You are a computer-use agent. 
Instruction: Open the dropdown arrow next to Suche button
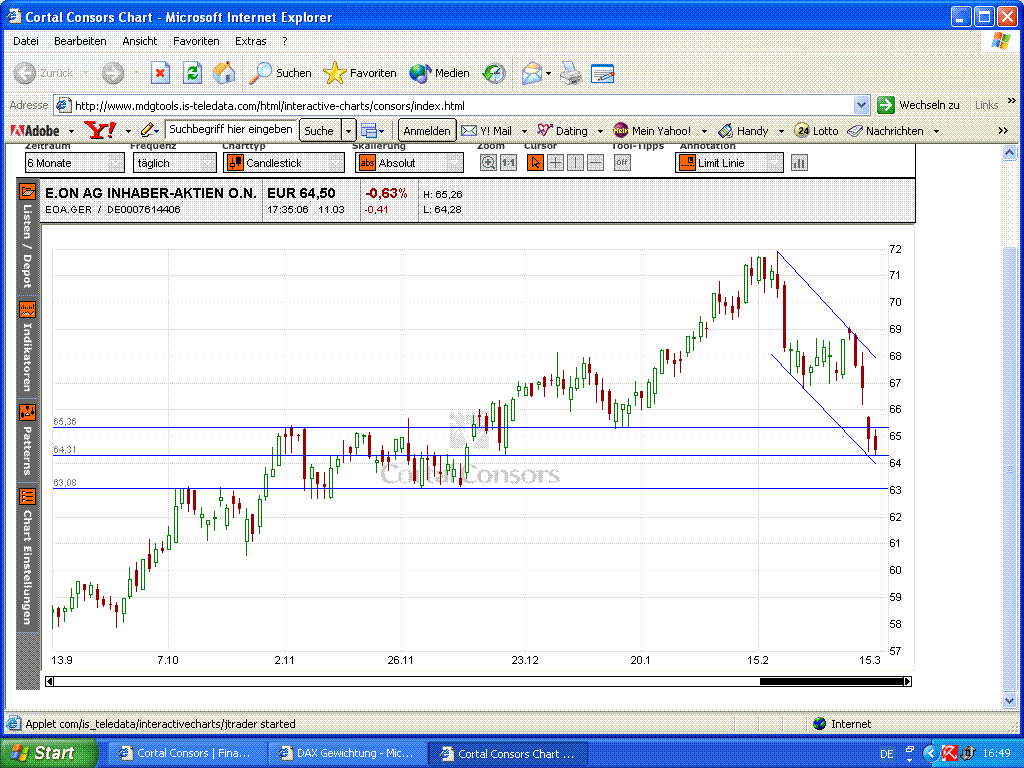tap(348, 131)
